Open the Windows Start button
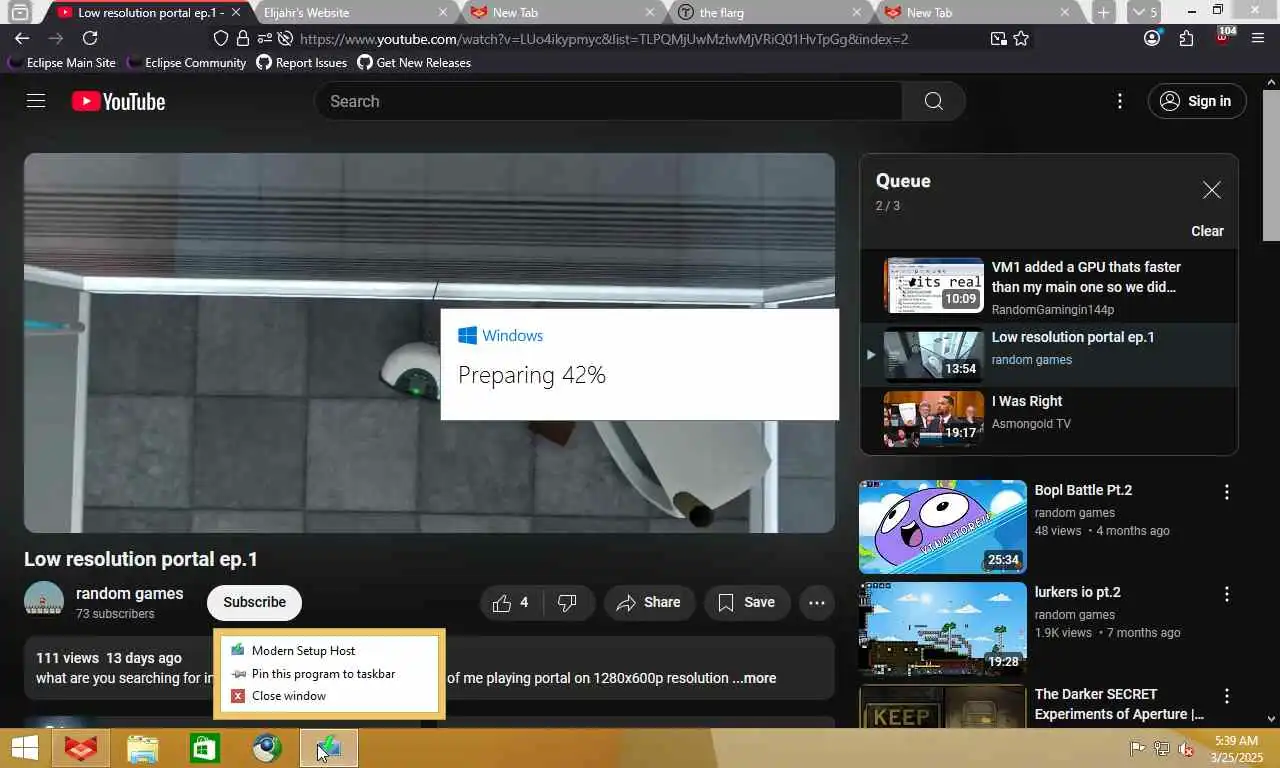Viewport: 1280px width, 768px height. pyautogui.click(x=25, y=748)
